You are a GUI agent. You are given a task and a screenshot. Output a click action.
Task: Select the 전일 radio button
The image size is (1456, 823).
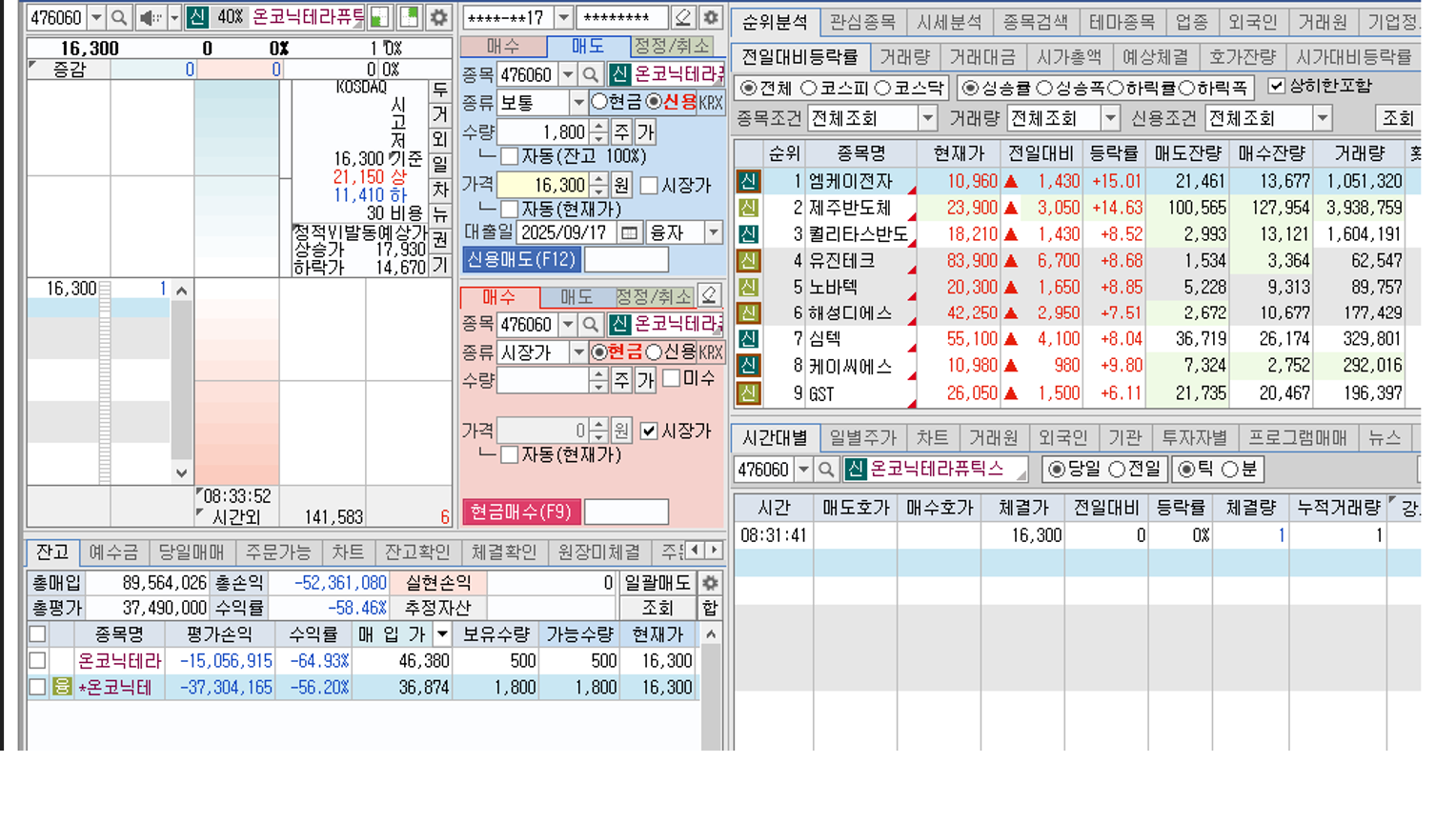[1118, 470]
